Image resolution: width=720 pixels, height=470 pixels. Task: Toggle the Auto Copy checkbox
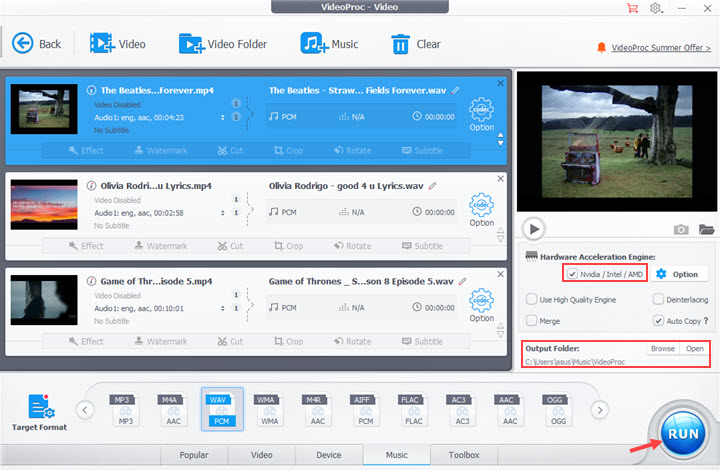(x=658, y=320)
